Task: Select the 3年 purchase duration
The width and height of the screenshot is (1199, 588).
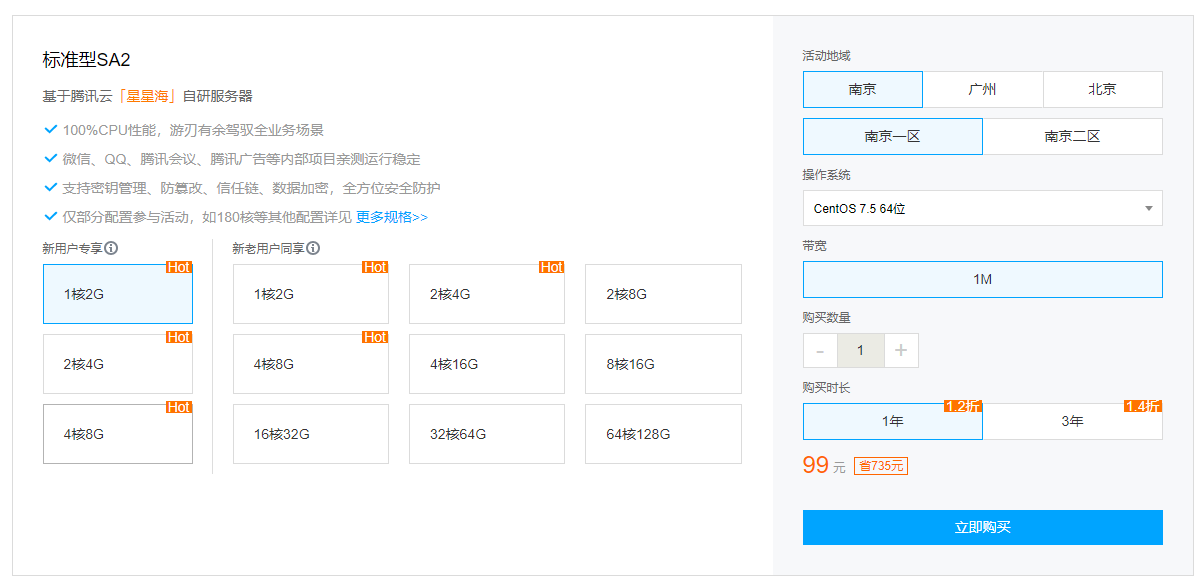Action: pos(1073,421)
